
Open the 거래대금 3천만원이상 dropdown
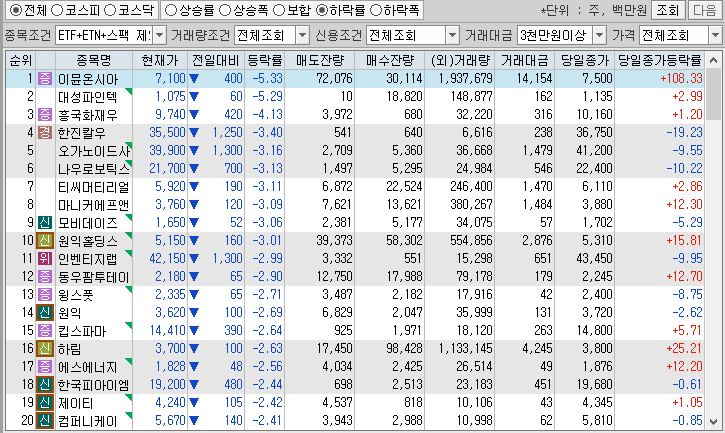pyautogui.click(x=599, y=35)
